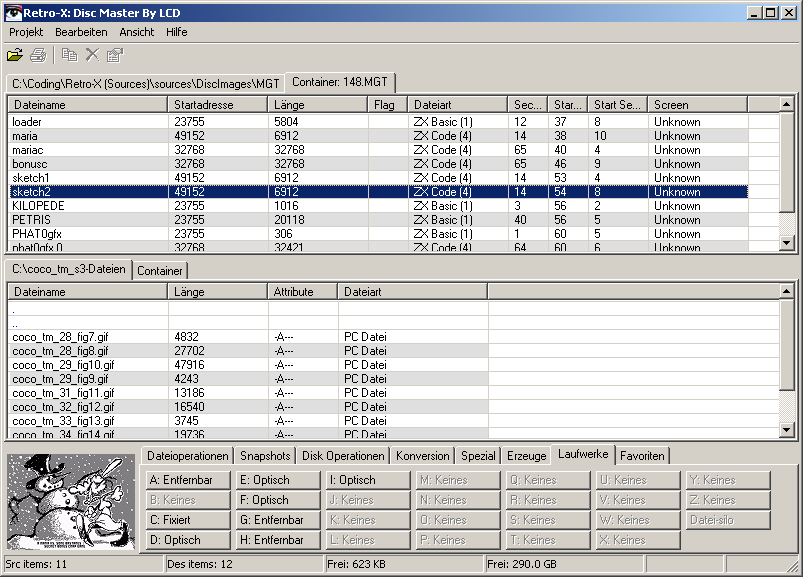This screenshot has height=577, width=803.
Task: Open the Hilfe menu
Action: [x=177, y=32]
